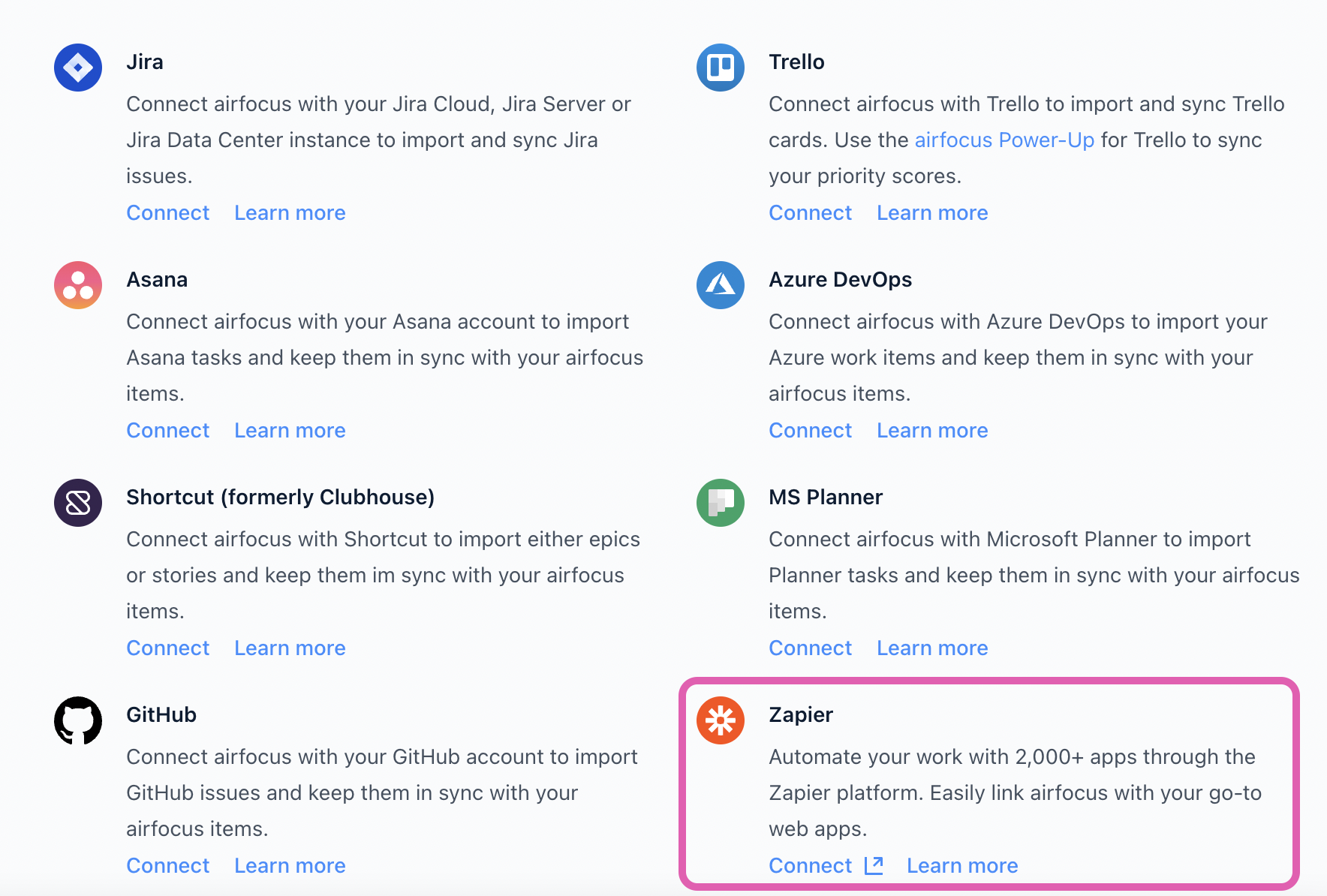Connect the MS Planner integration
The width and height of the screenshot is (1327, 896).
811,648
